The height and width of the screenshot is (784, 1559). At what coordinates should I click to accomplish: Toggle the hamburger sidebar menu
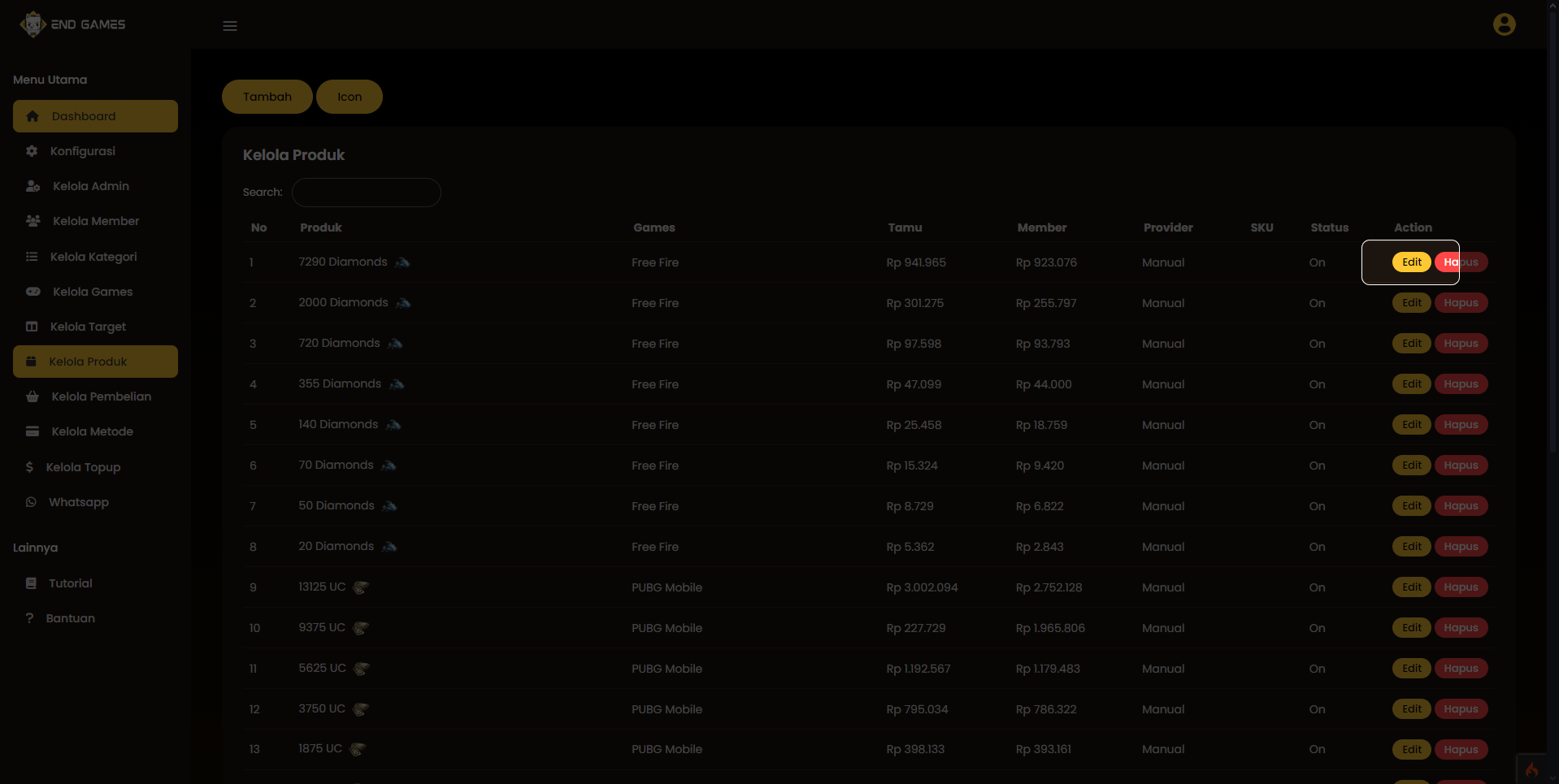(230, 26)
